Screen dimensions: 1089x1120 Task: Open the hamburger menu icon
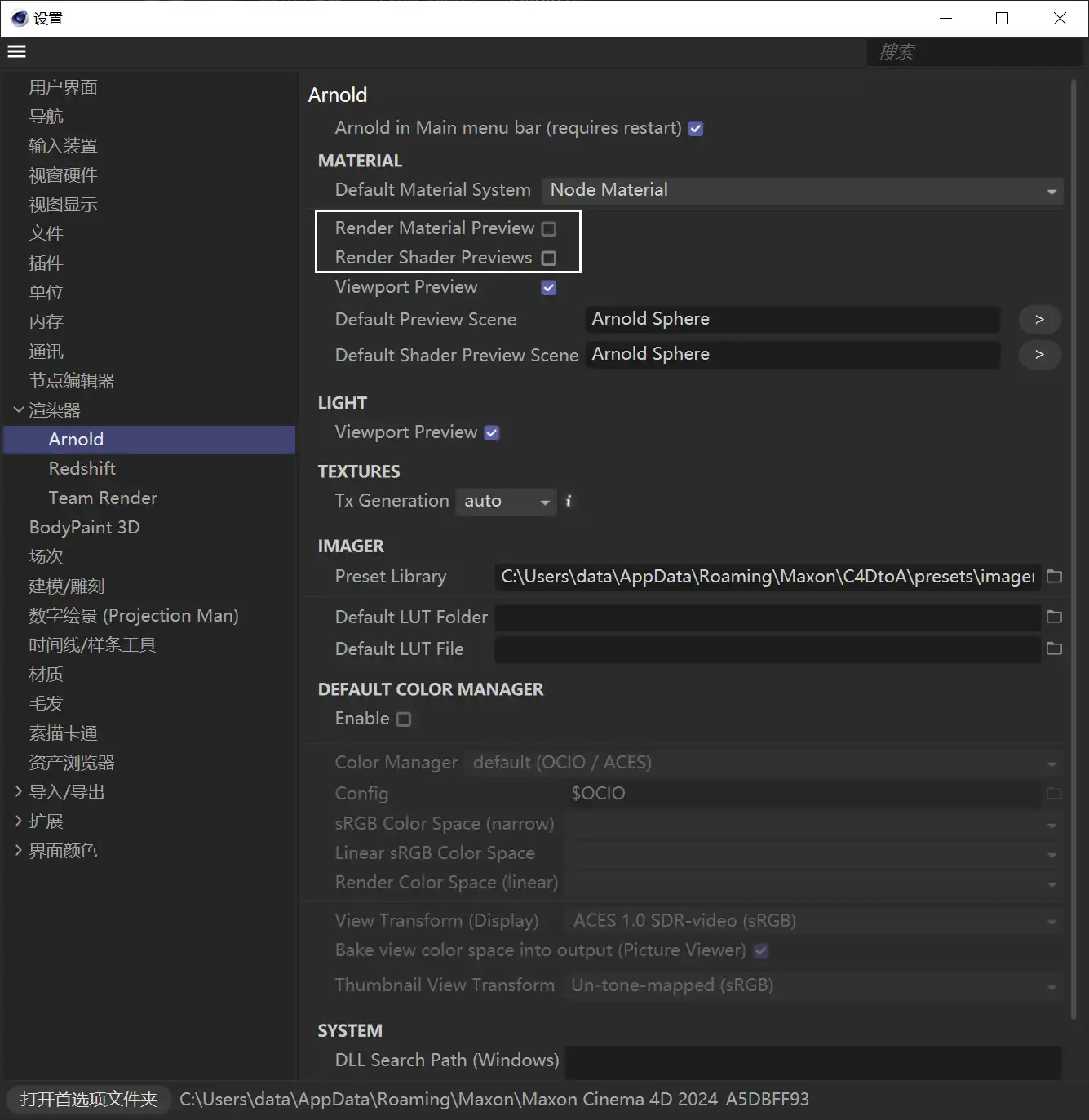click(x=16, y=51)
